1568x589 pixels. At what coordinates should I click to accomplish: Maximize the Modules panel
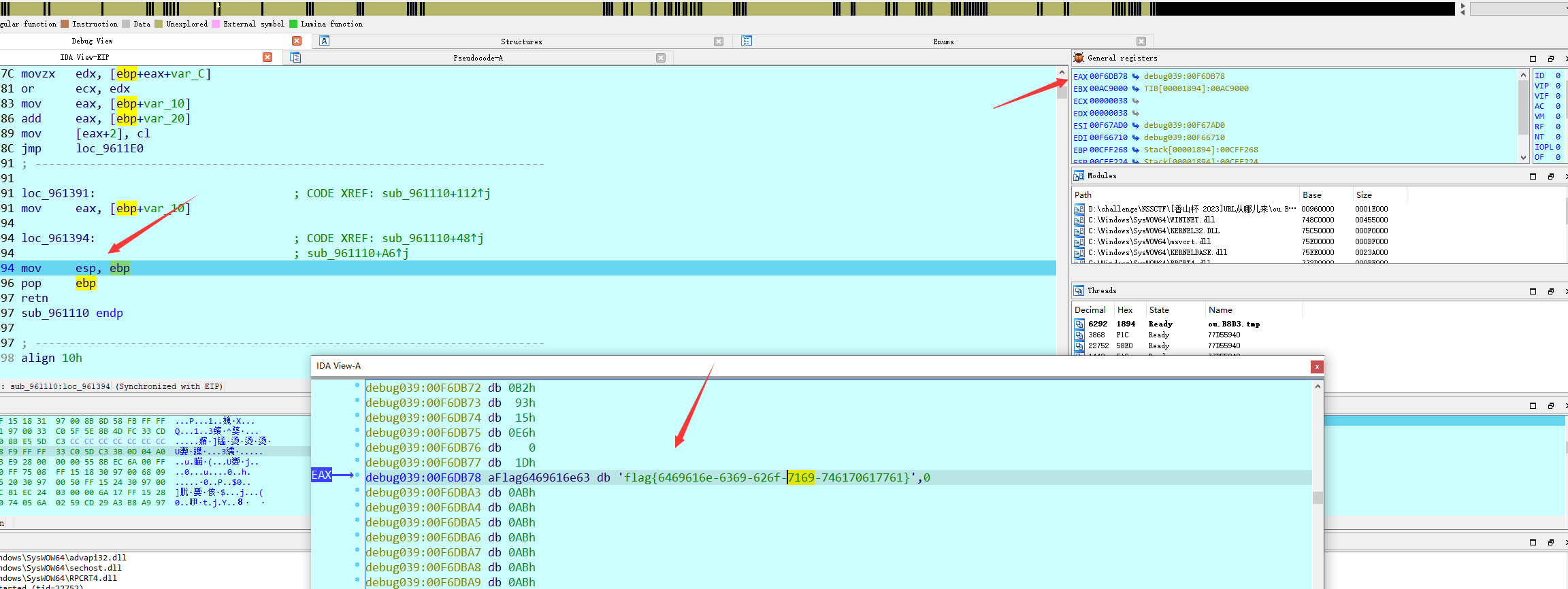[x=1533, y=176]
